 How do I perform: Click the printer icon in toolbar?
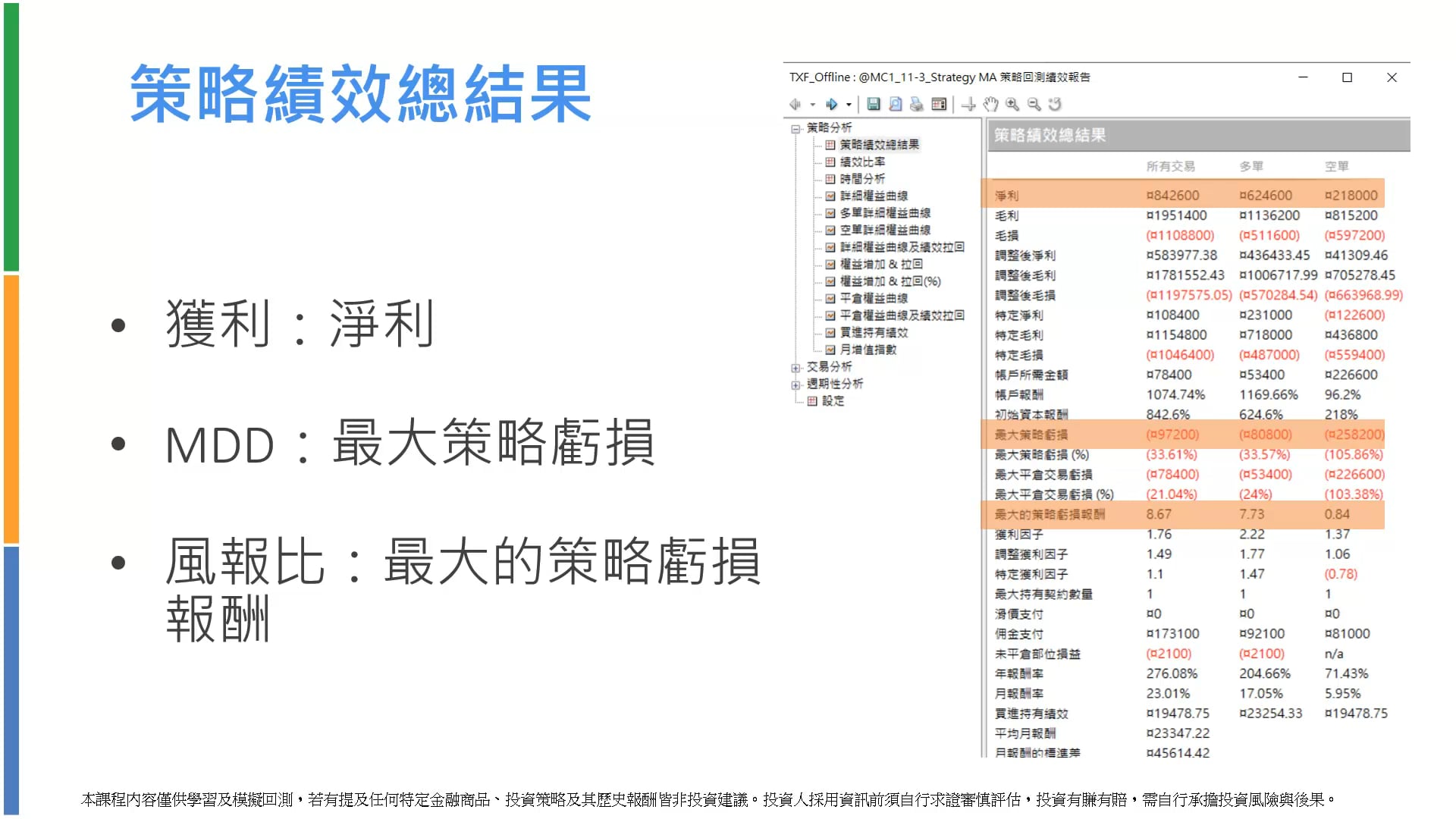[917, 105]
